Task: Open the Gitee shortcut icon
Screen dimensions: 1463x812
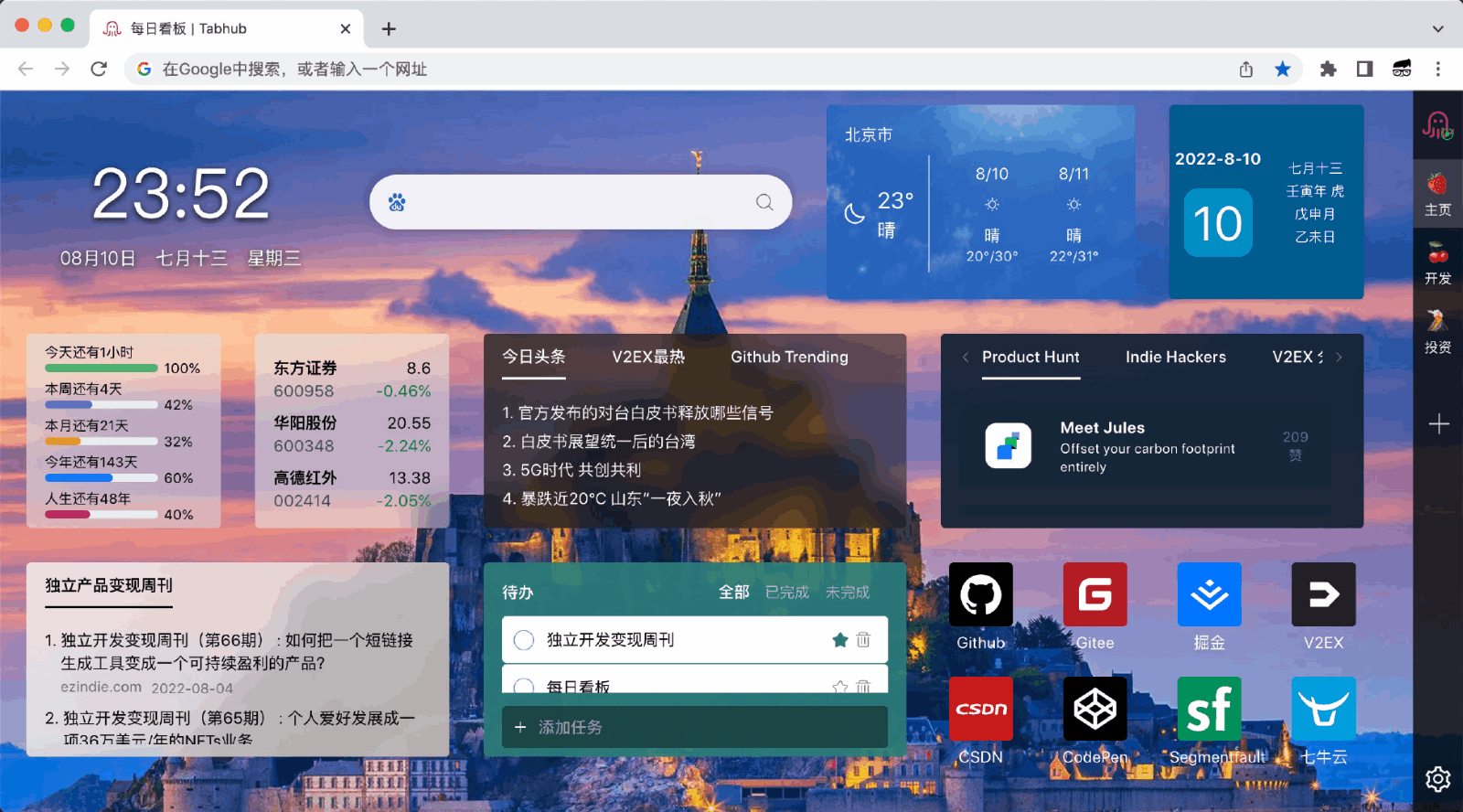Action: click(1095, 594)
